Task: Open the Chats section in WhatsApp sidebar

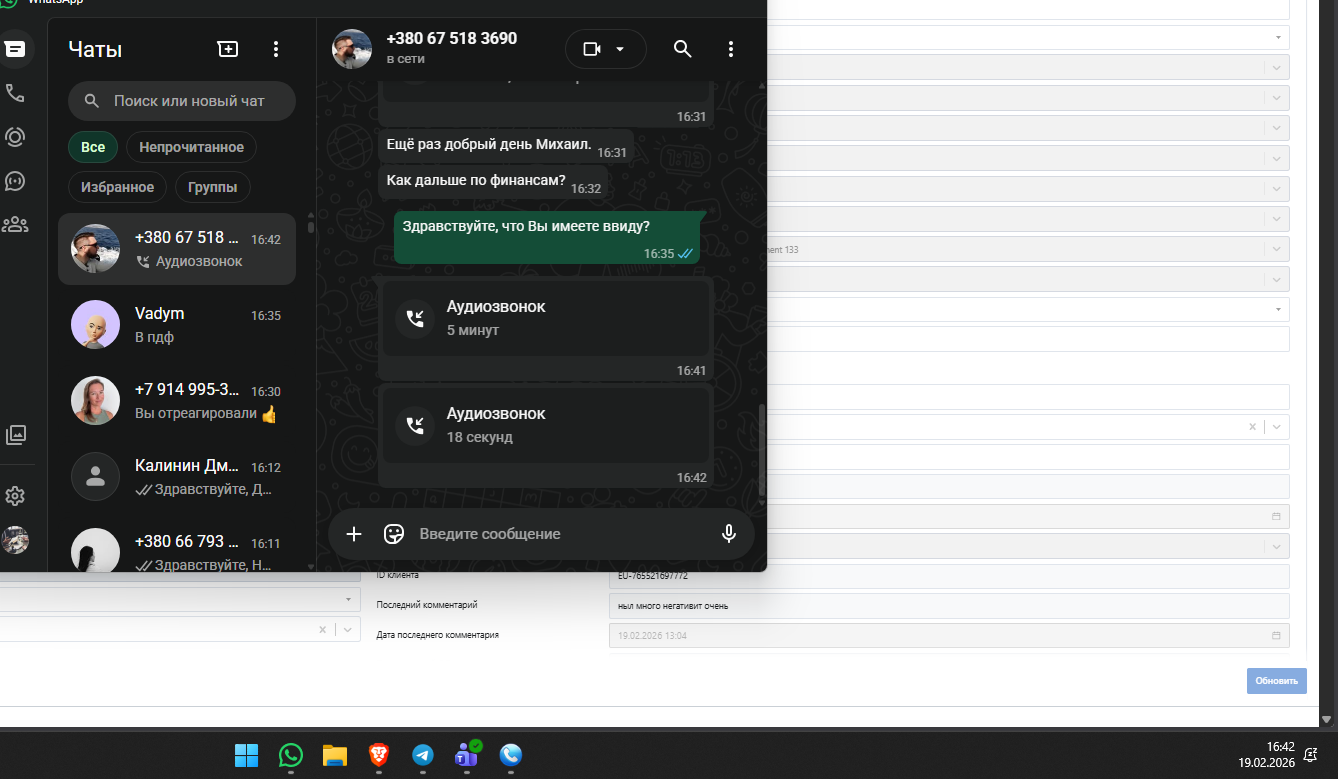Action: click(x=15, y=49)
